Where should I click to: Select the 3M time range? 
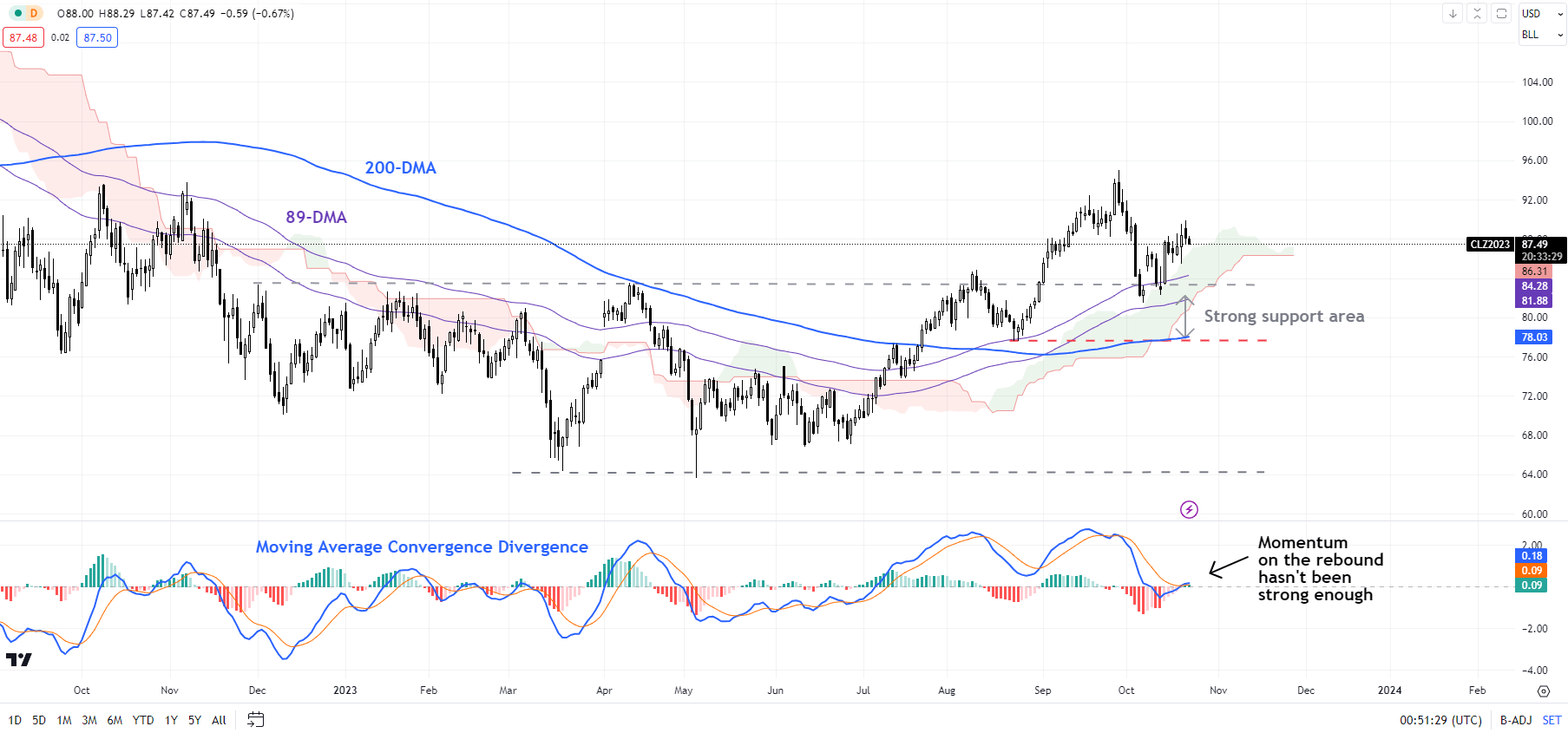[x=89, y=720]
